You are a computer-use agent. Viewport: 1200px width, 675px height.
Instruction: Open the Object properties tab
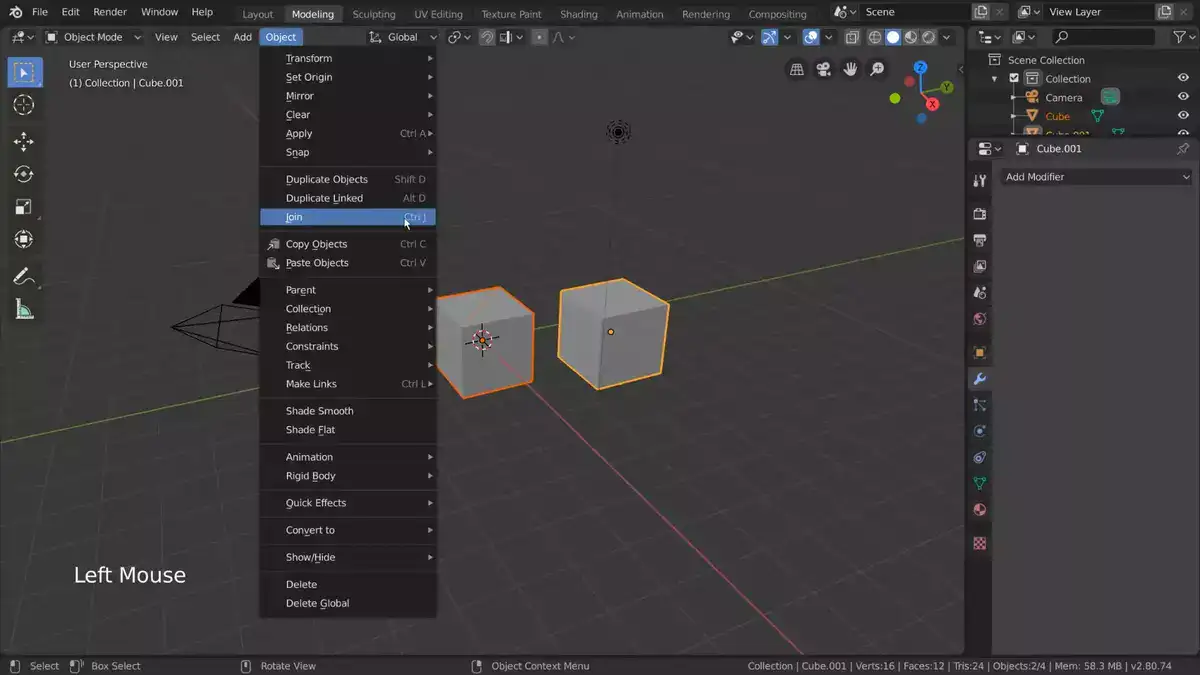click(x=980, y=352)
